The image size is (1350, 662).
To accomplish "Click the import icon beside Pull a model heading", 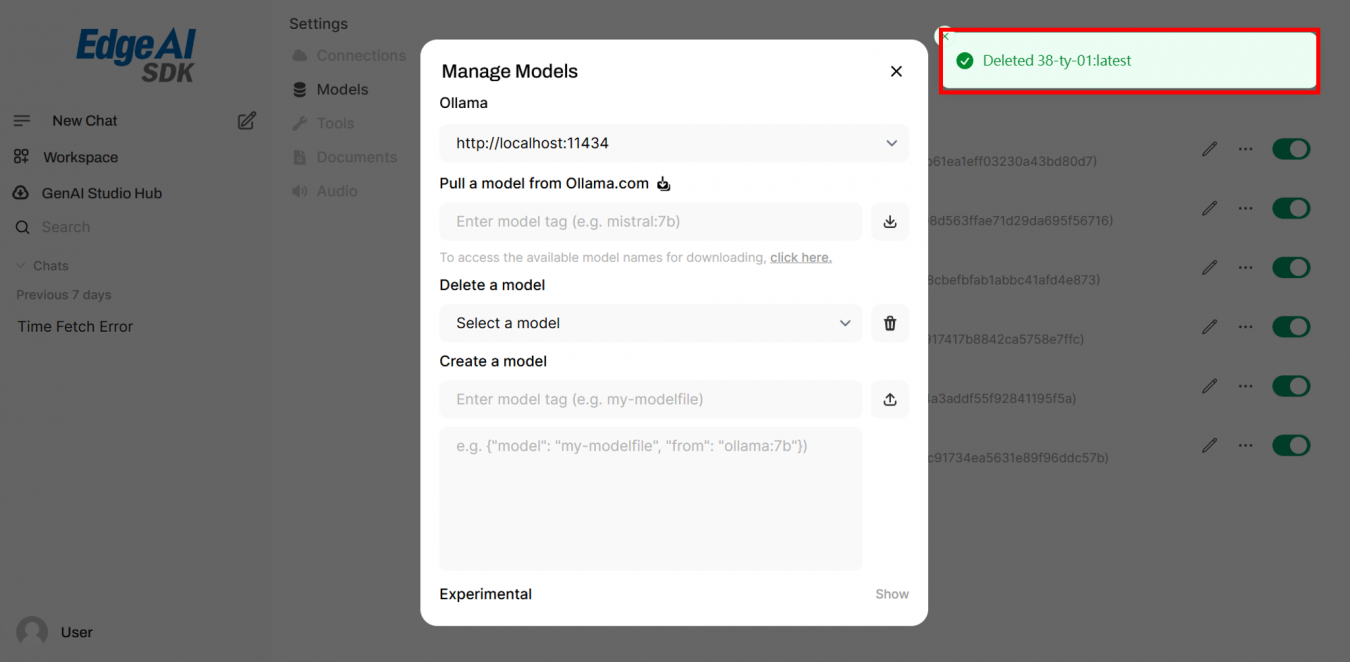I will tap(663, 184).
